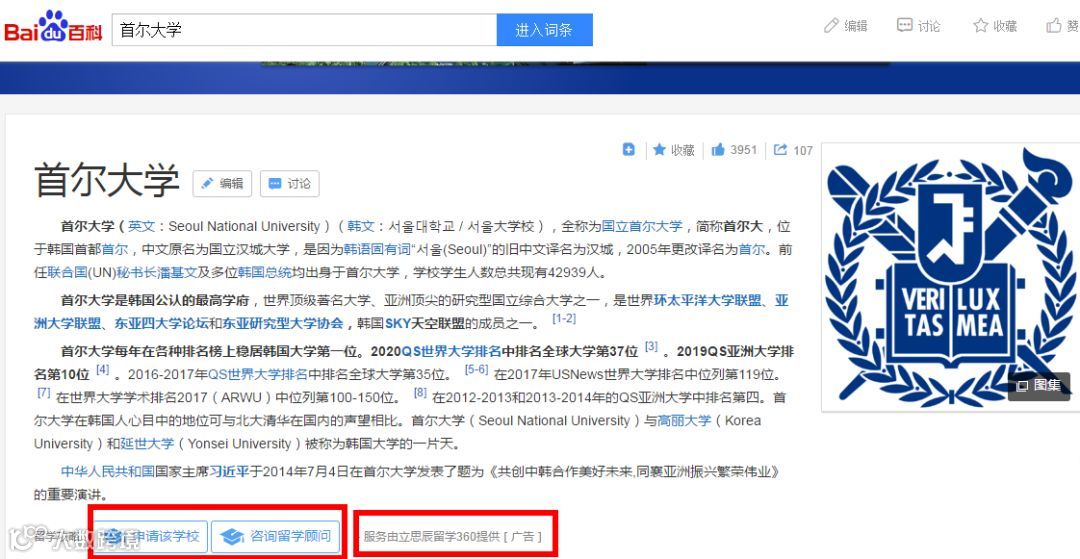Image resolution: width=1080 pixels, height=559 pixels.
Task: Open the bold QS世界大学排名 link
Action: [x=451, y=352]
